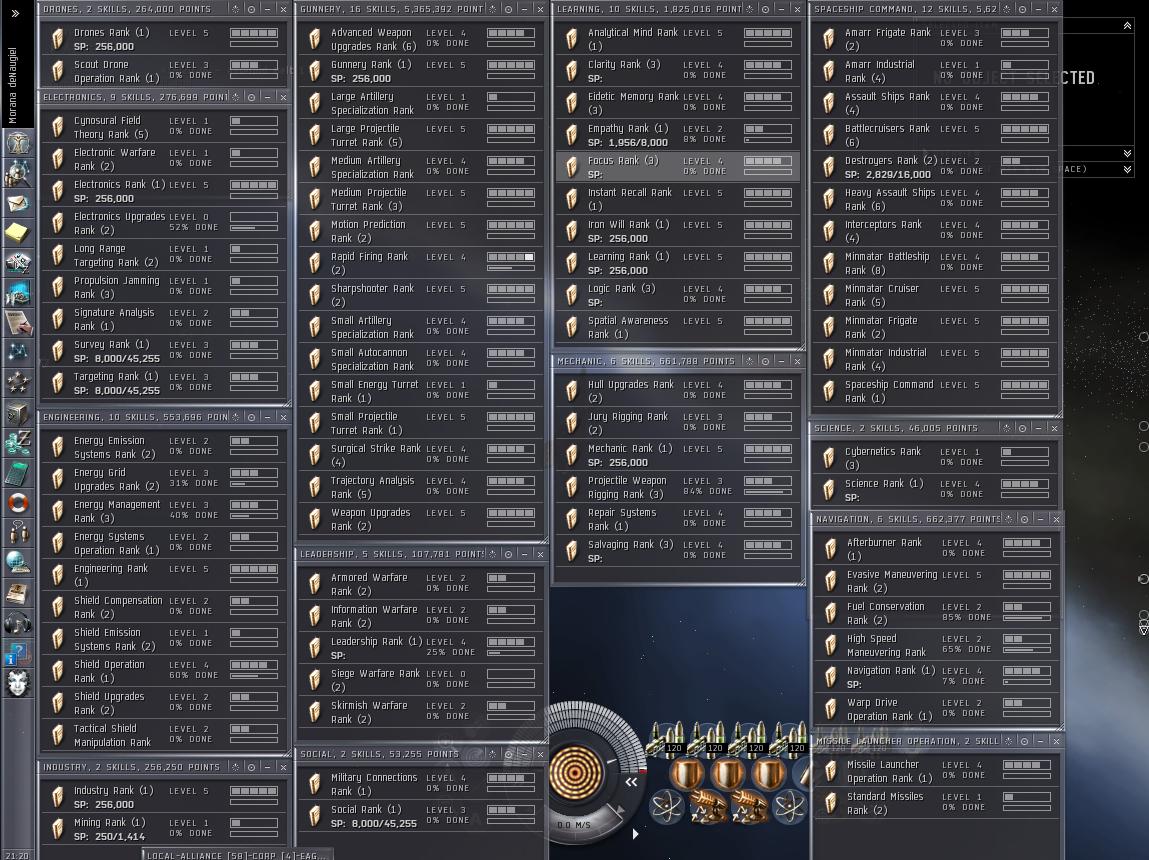Open the globe browser sidebar icon
This screenshot has width=1149, height=860.
(18, 563)
